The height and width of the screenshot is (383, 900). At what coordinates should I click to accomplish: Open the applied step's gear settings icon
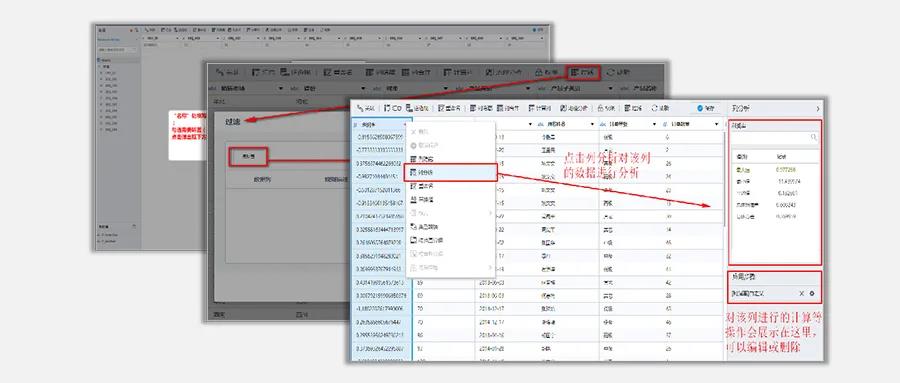(812, 293)
